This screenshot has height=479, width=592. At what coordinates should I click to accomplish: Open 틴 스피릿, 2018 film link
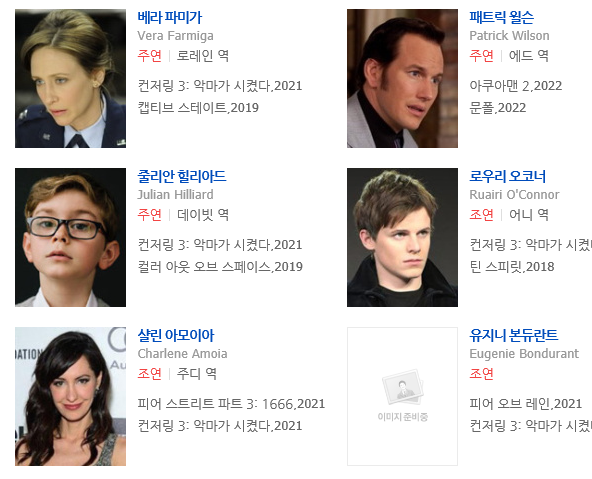pos(512,267)
